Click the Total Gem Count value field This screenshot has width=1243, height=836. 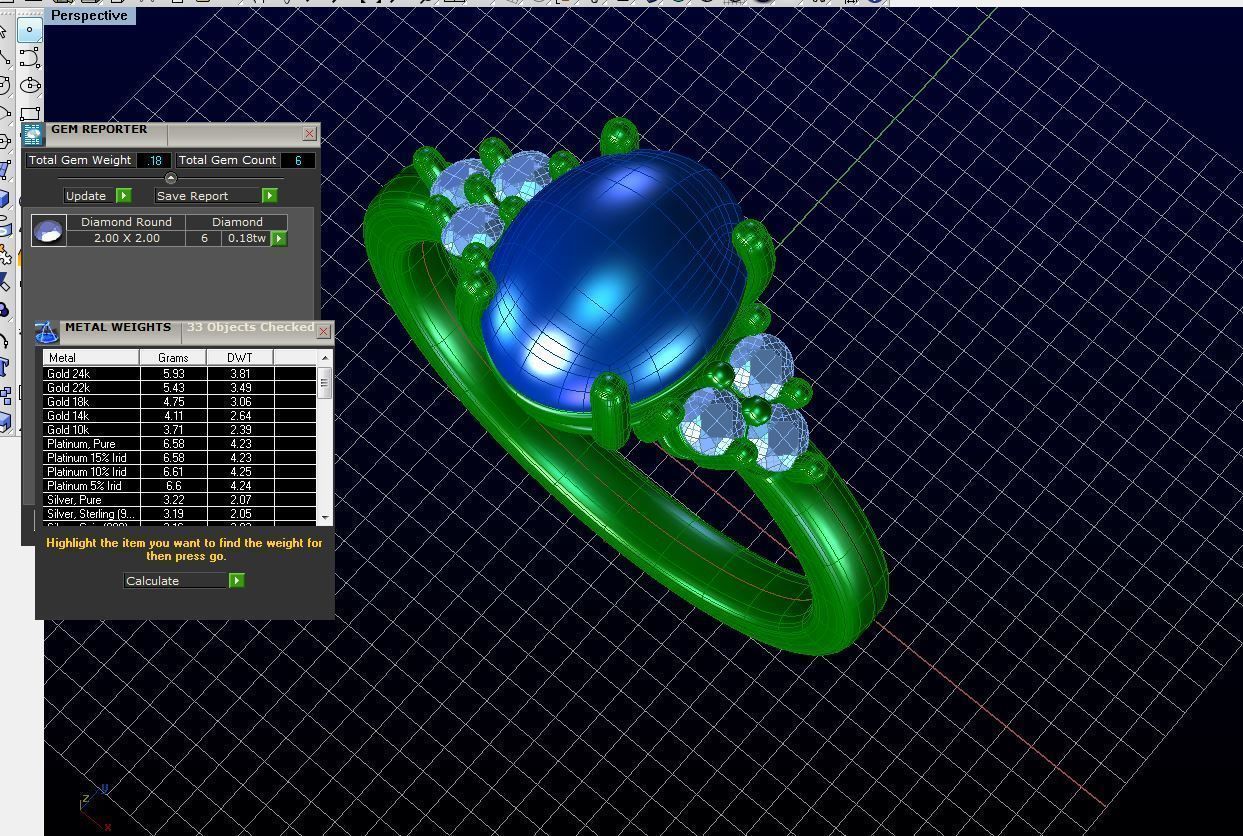[298, 160]
